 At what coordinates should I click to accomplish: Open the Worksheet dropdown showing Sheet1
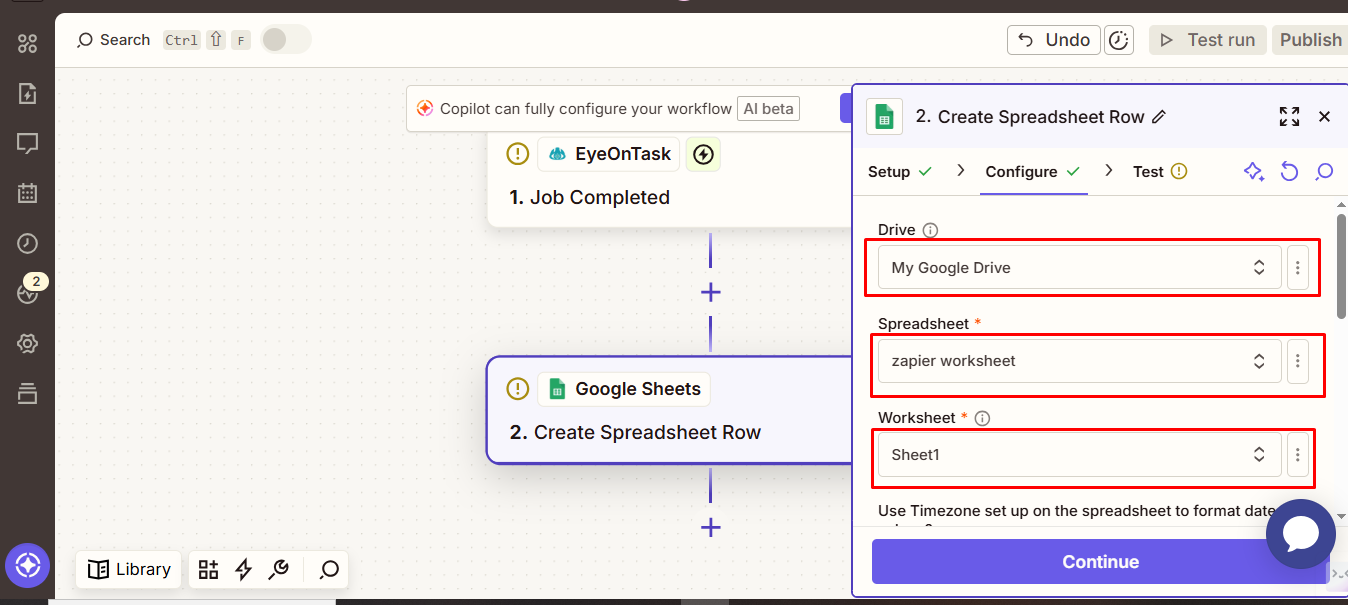coord(1078,455)
